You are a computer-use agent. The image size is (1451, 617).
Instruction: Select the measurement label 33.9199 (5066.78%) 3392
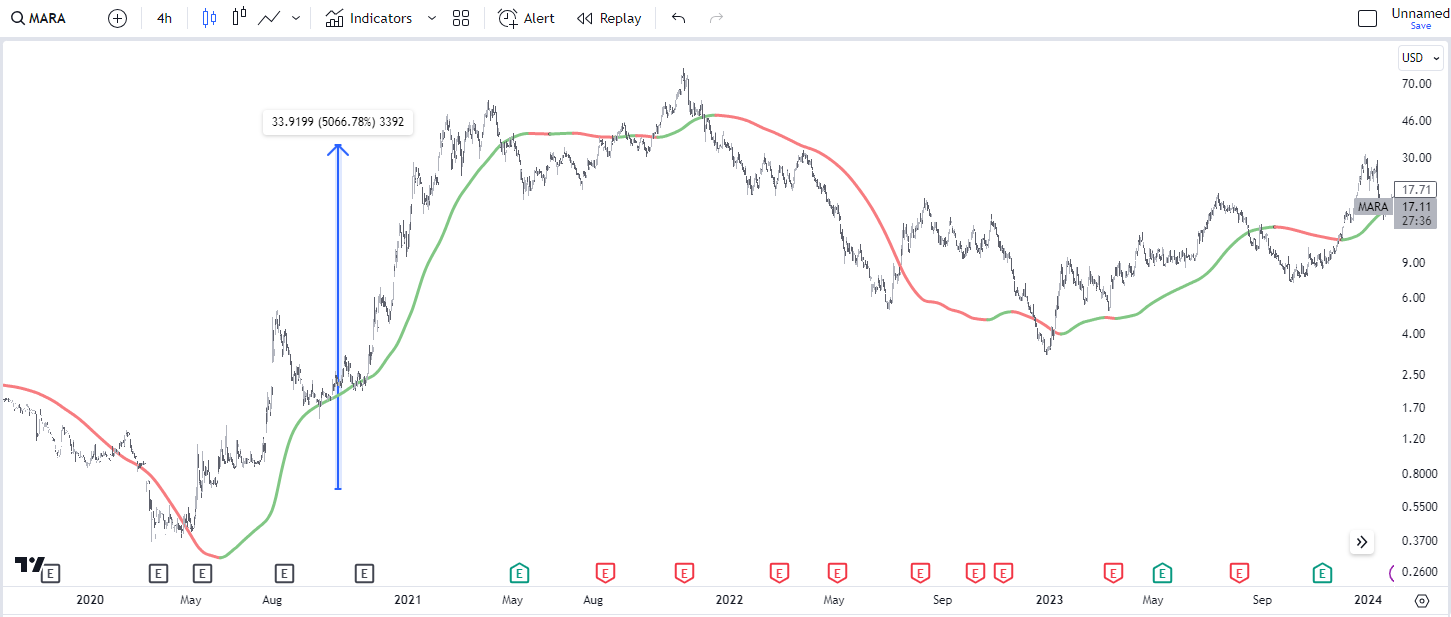[337, 122]
